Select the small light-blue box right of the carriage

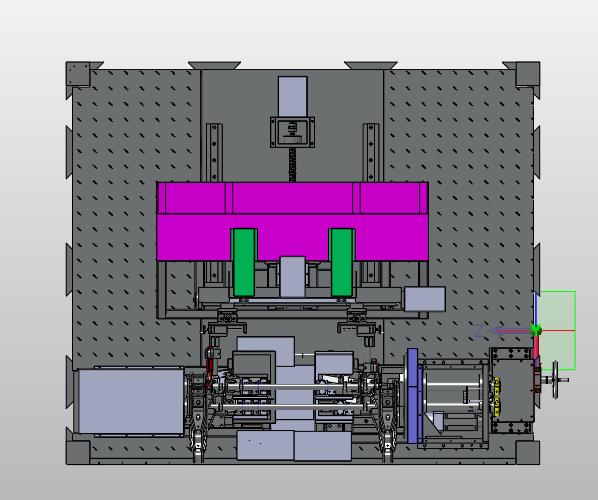pyautogui.click(x=425, y=299)
